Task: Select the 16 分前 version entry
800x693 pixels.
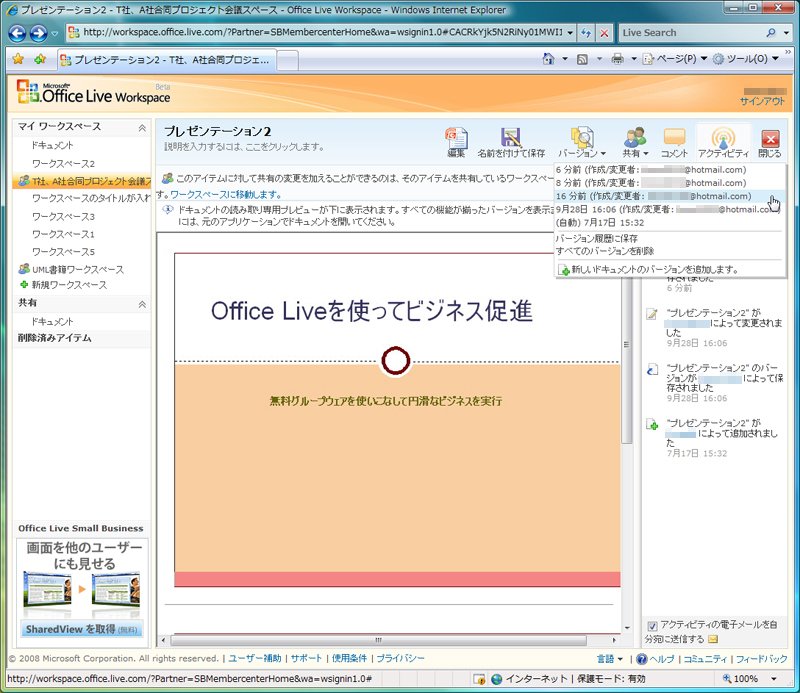Action: [x=669, y=196]
